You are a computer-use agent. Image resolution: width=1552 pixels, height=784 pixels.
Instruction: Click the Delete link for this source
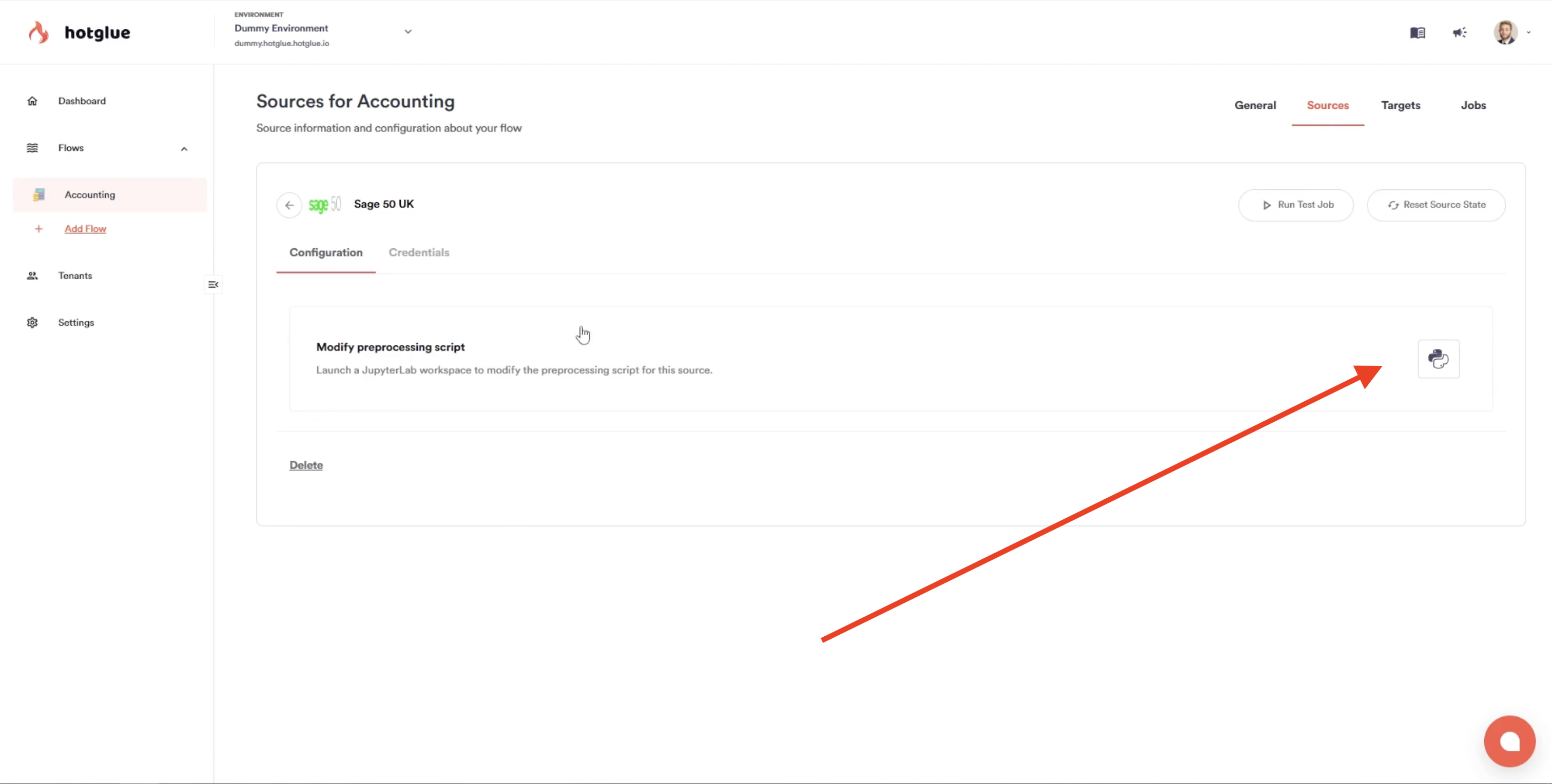[306, 464]
